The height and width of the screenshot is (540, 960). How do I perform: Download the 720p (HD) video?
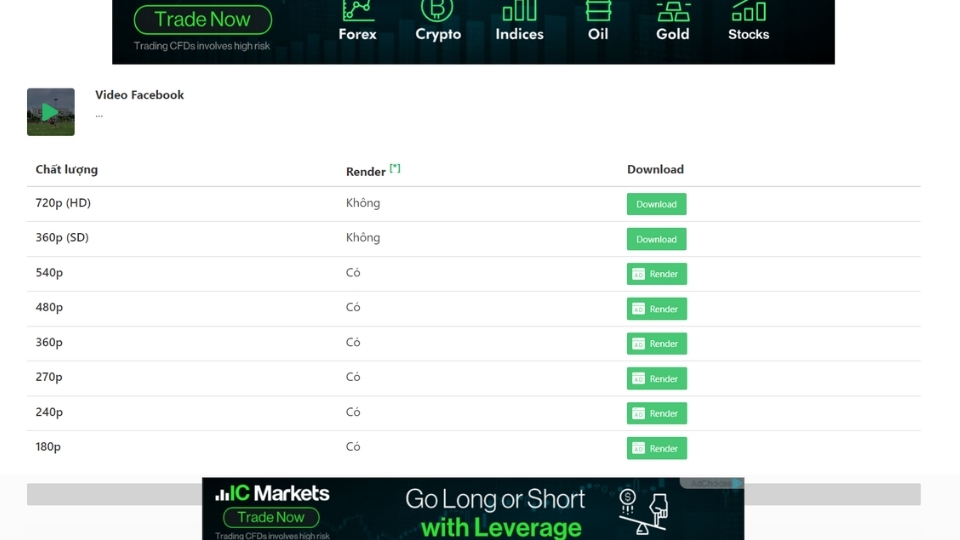coord(656,204)
